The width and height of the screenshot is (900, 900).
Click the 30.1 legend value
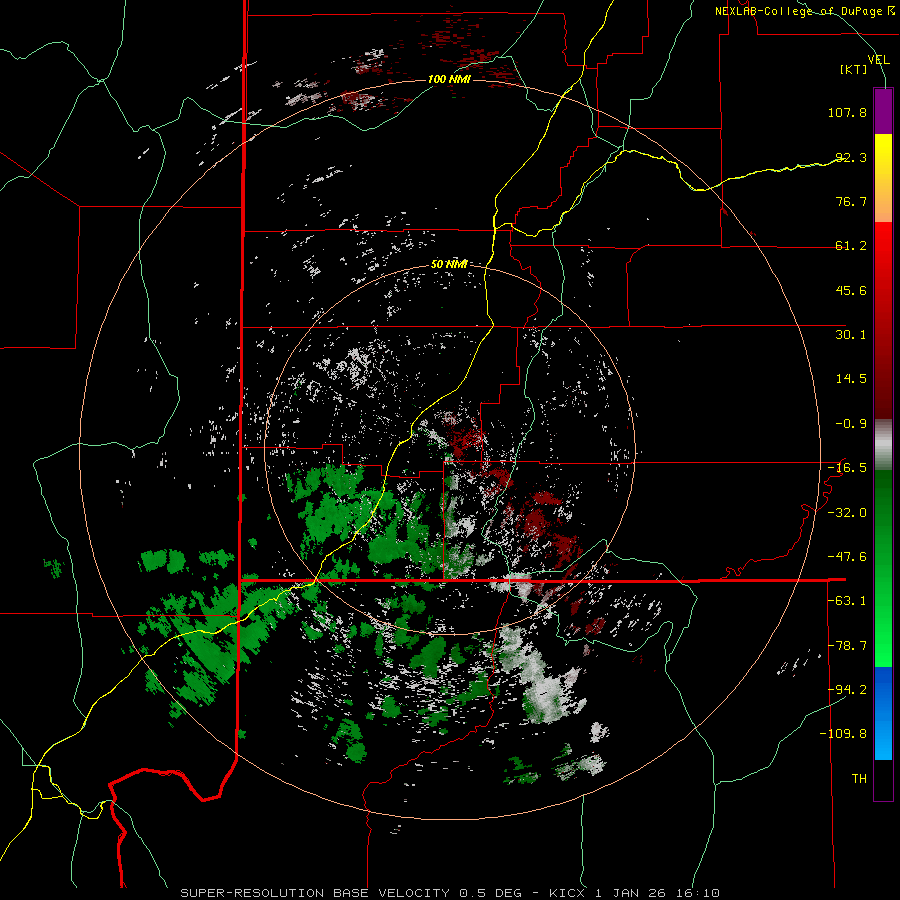[x=851, y=335]
